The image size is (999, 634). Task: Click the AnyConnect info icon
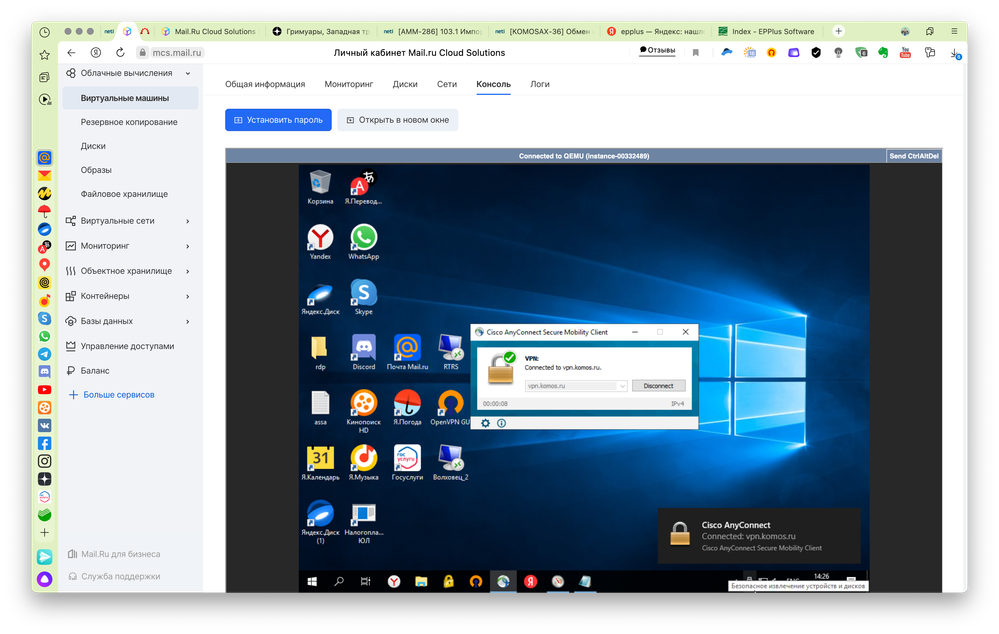(501, 423)
